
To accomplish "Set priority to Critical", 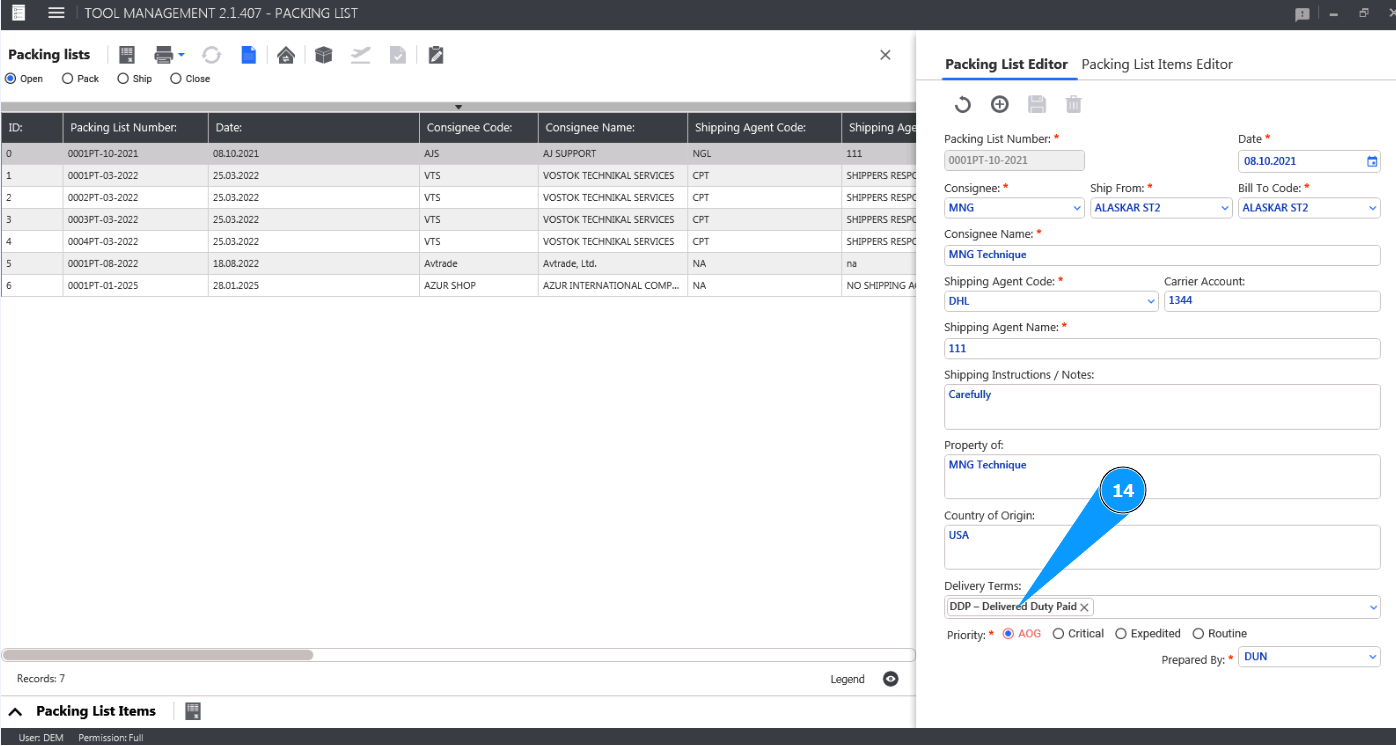I will click(1059, 634).
